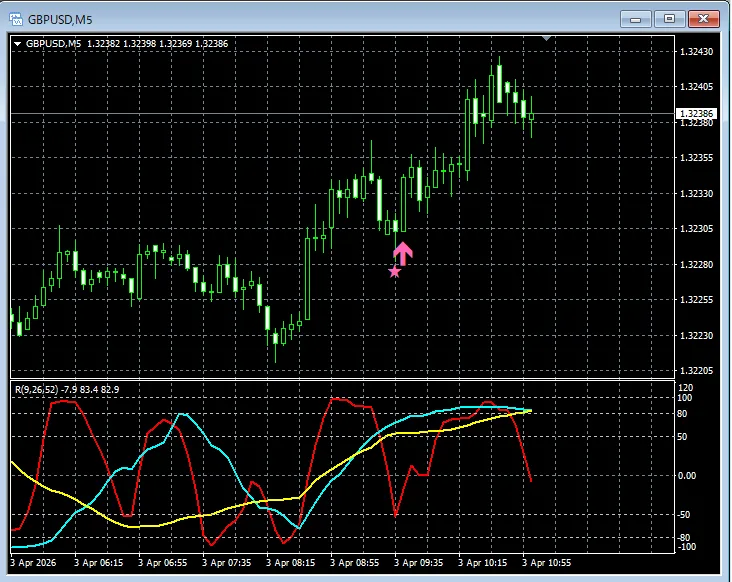Image resolution: width=732 pixels, height=582 pixels.
Task: Click the time label 3 Apr 10:15
Action: (x=482, y=563)
